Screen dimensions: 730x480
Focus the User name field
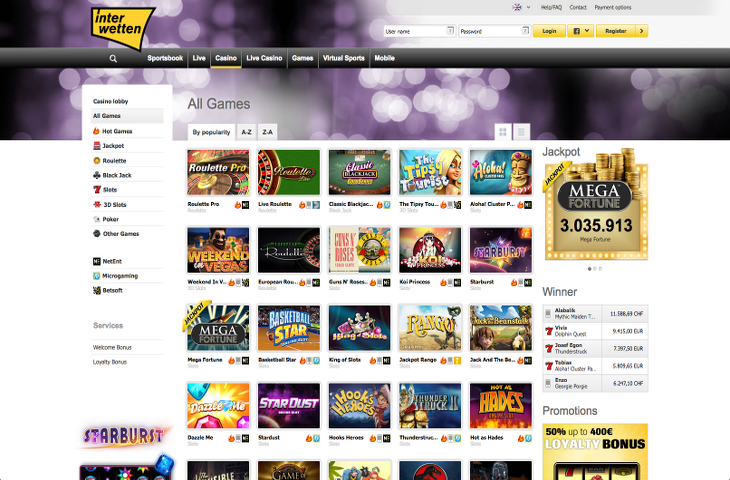pos(419,31)
